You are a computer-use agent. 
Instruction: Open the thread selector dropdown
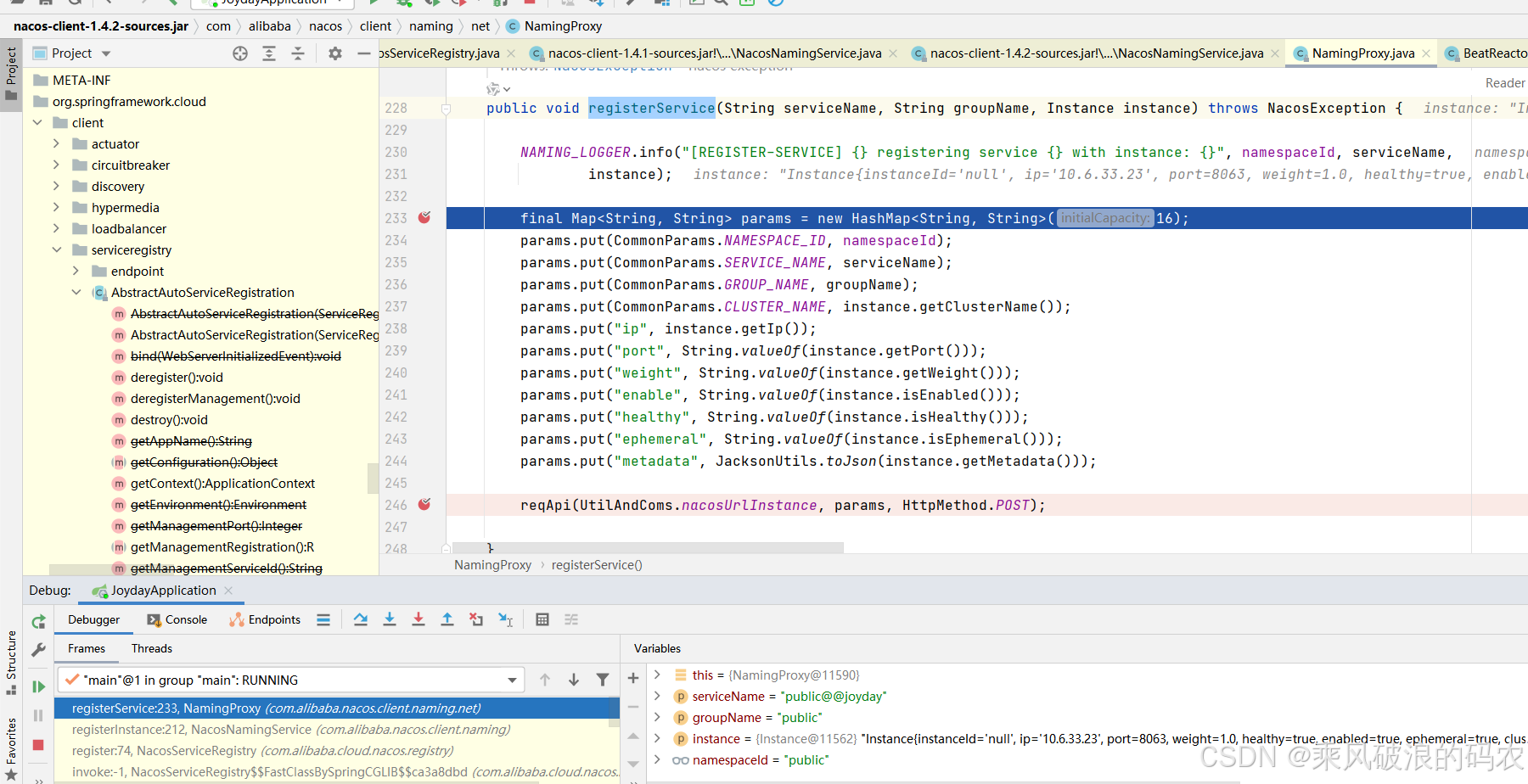(x=512, y=680)
